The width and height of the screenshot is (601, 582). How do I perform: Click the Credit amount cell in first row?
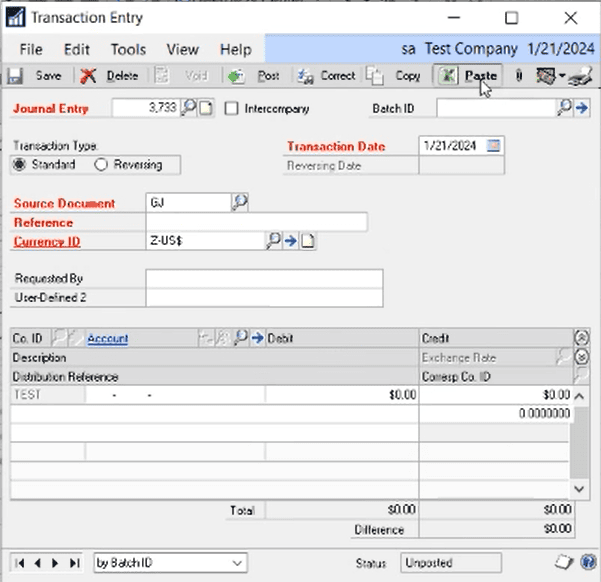[495, 395]
